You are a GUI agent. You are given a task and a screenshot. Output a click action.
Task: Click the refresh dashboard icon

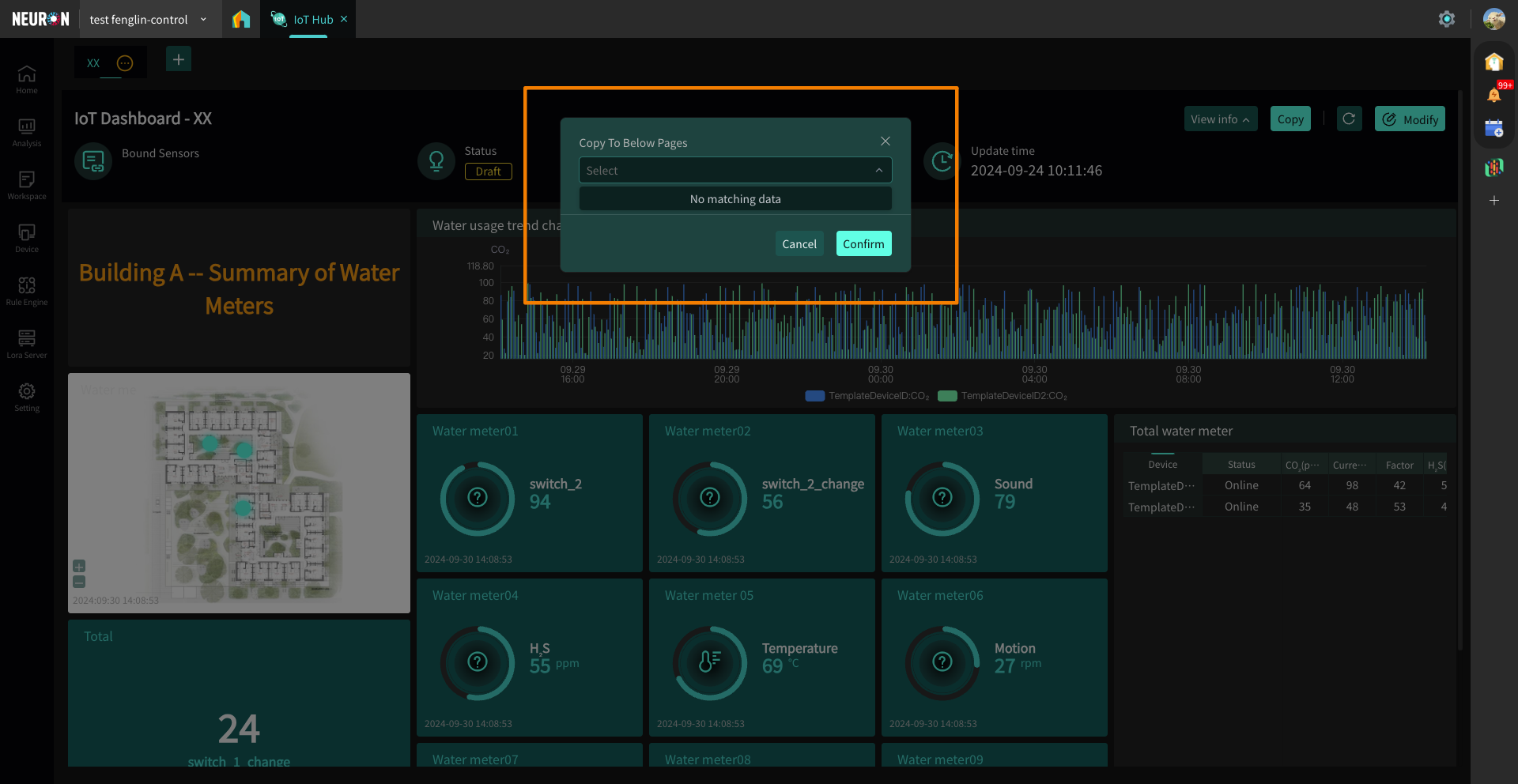(1350, 119)
